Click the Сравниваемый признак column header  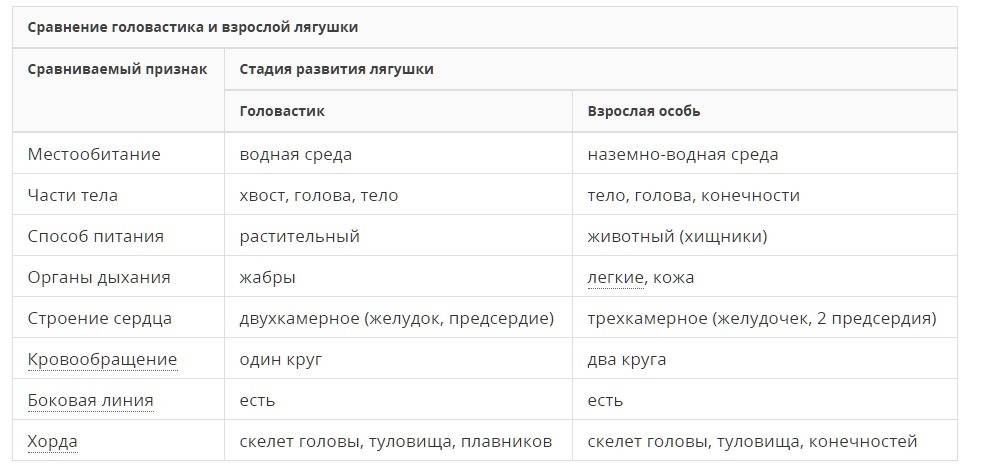[x=117, y=69]
